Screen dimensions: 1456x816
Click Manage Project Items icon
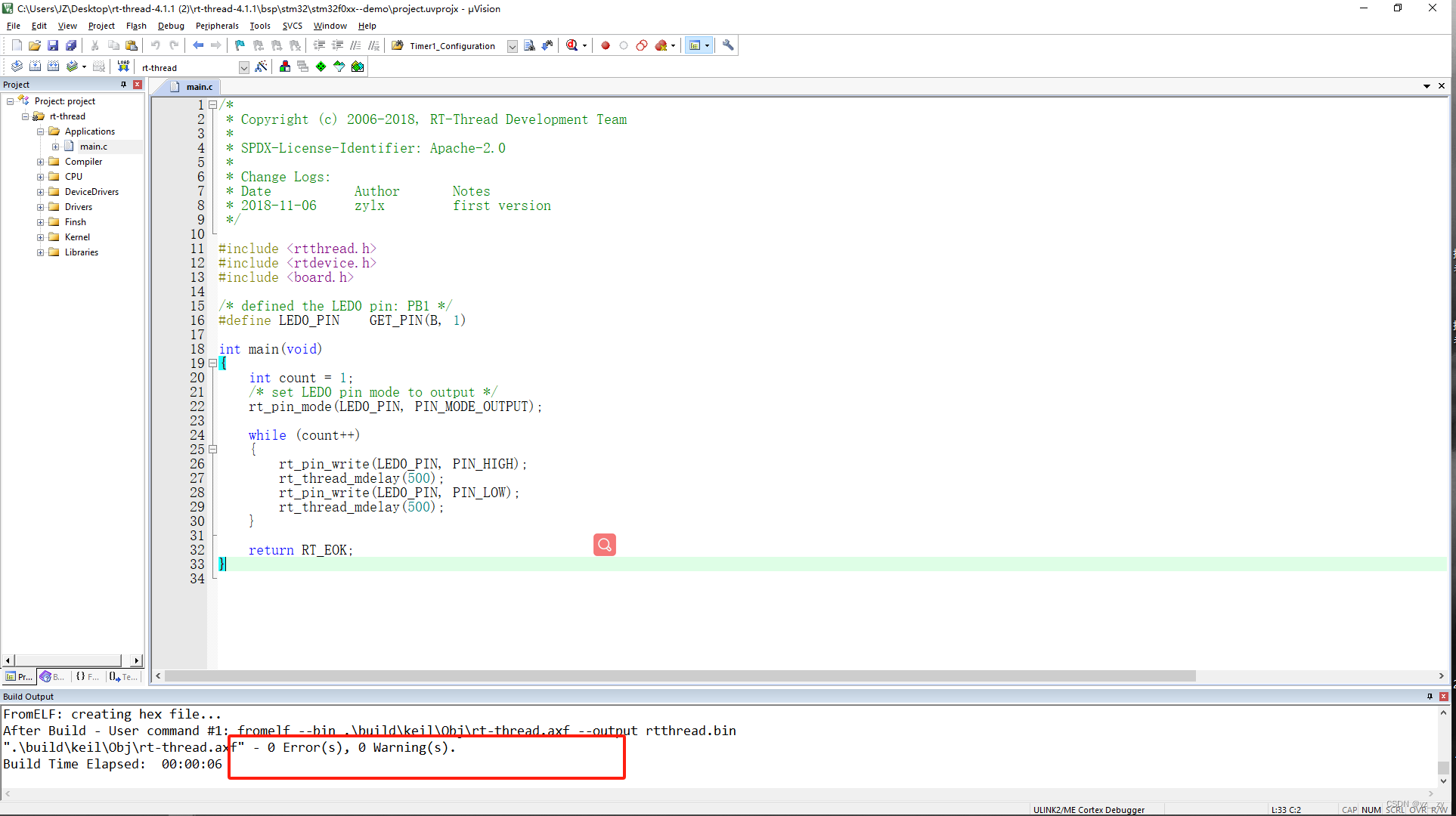(285, 66)
